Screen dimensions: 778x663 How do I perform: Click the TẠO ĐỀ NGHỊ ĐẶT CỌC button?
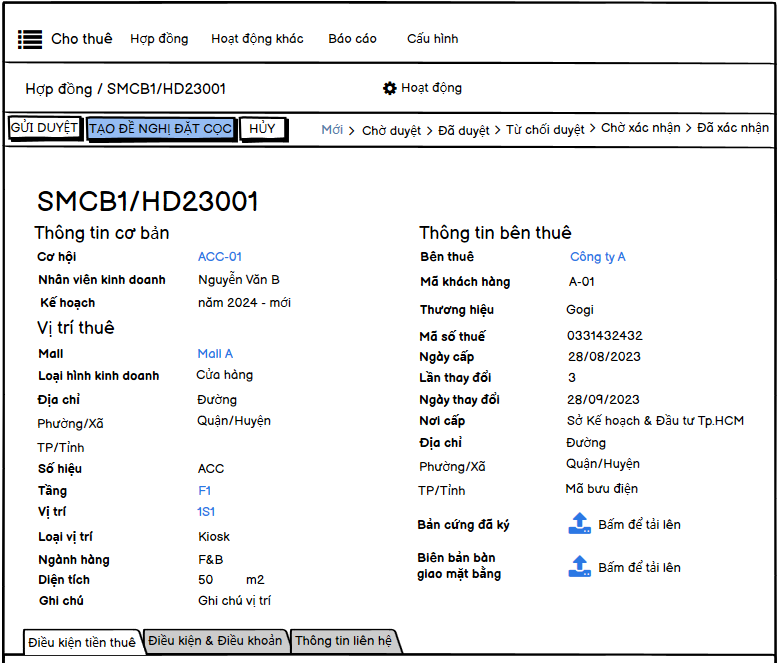pyautogui.click(x=160, y=129)
